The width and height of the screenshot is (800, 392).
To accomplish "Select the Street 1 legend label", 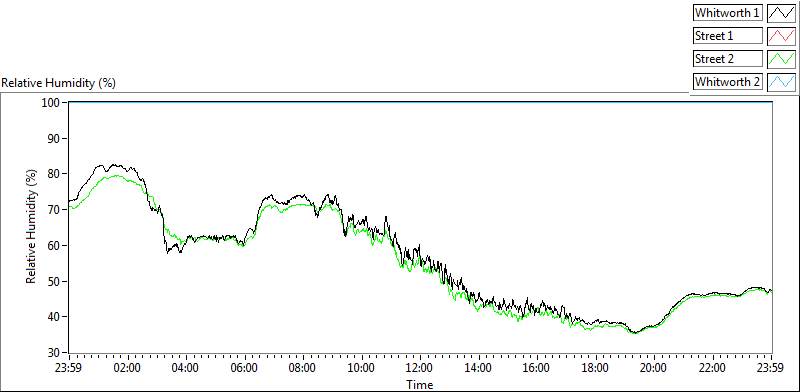I will (x=728, y=36).
